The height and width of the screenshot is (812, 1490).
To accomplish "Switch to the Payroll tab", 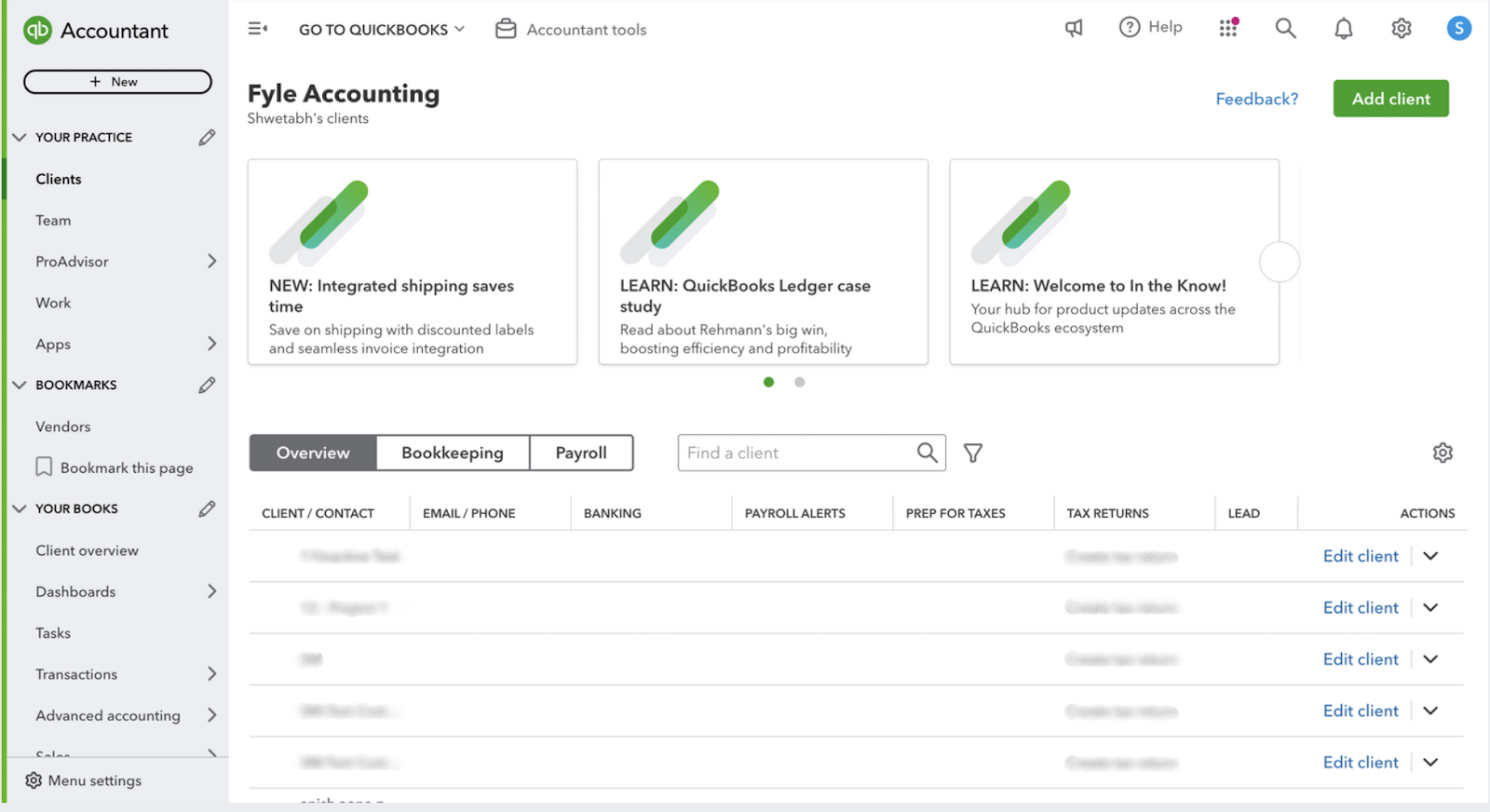I will tap(581, 453).
